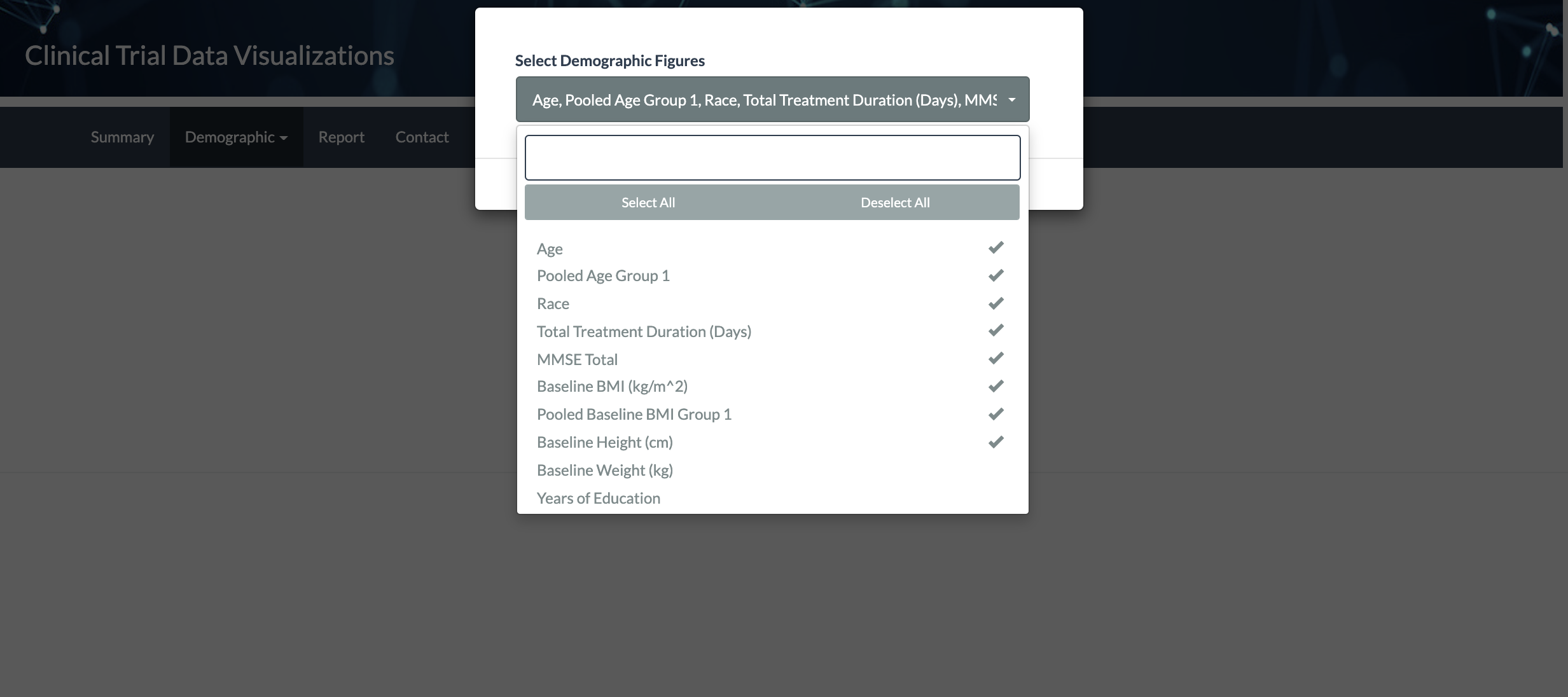The height and width of the screenshot is (697, 1568).
Task: Type in the search input field
Action: (x=772, y=157)
